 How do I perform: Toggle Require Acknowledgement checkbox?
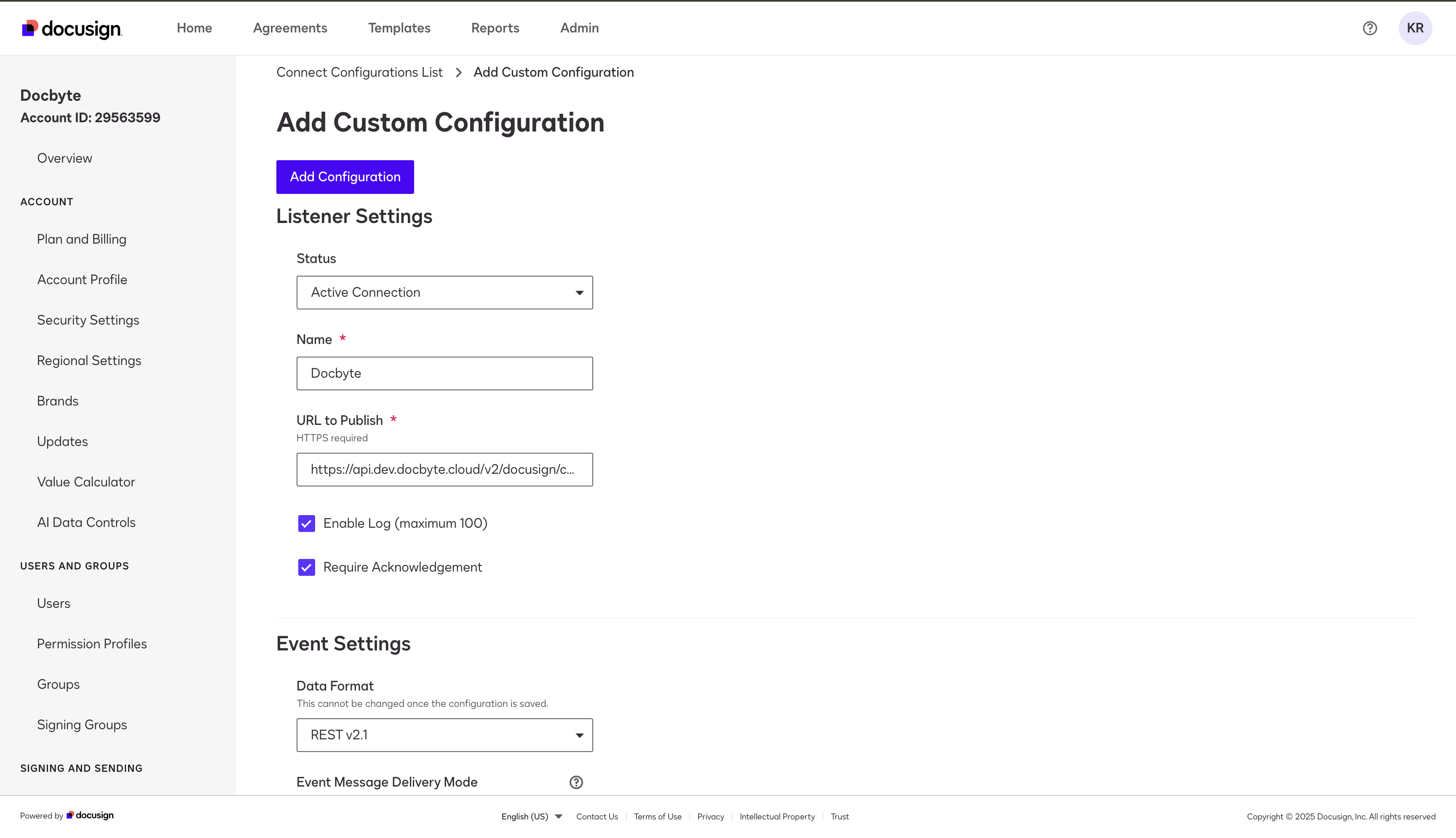pyautogui.click(x=307, y=567)
